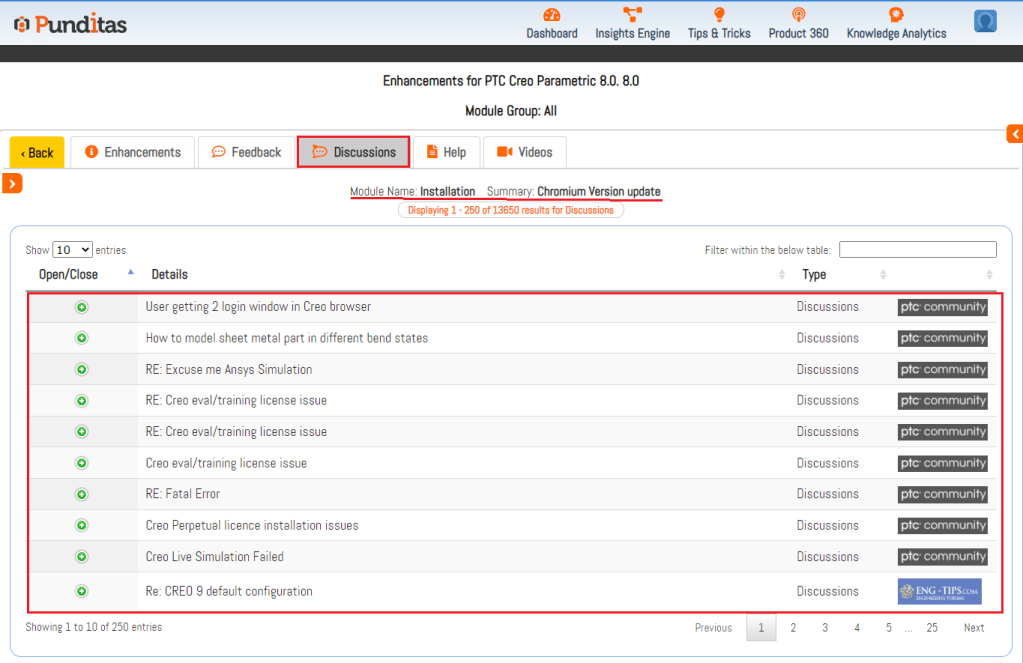
Task: Click the Tips & Tricks lightbulb icon
Action: click(x=719, y=15)
